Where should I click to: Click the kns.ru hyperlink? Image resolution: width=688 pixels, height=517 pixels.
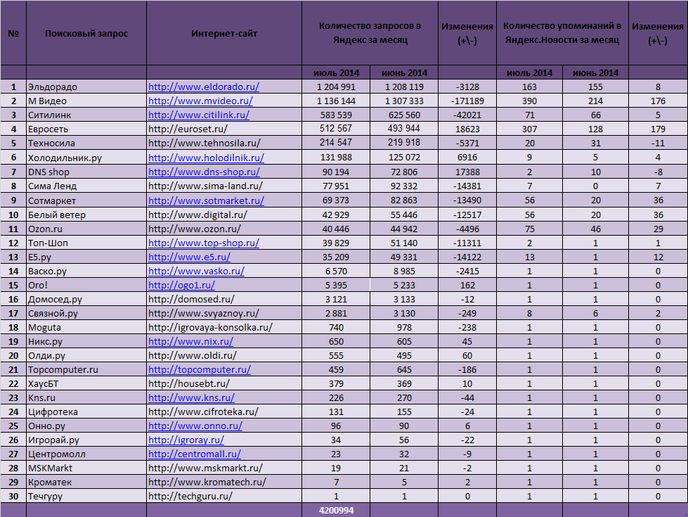[191, 397]
